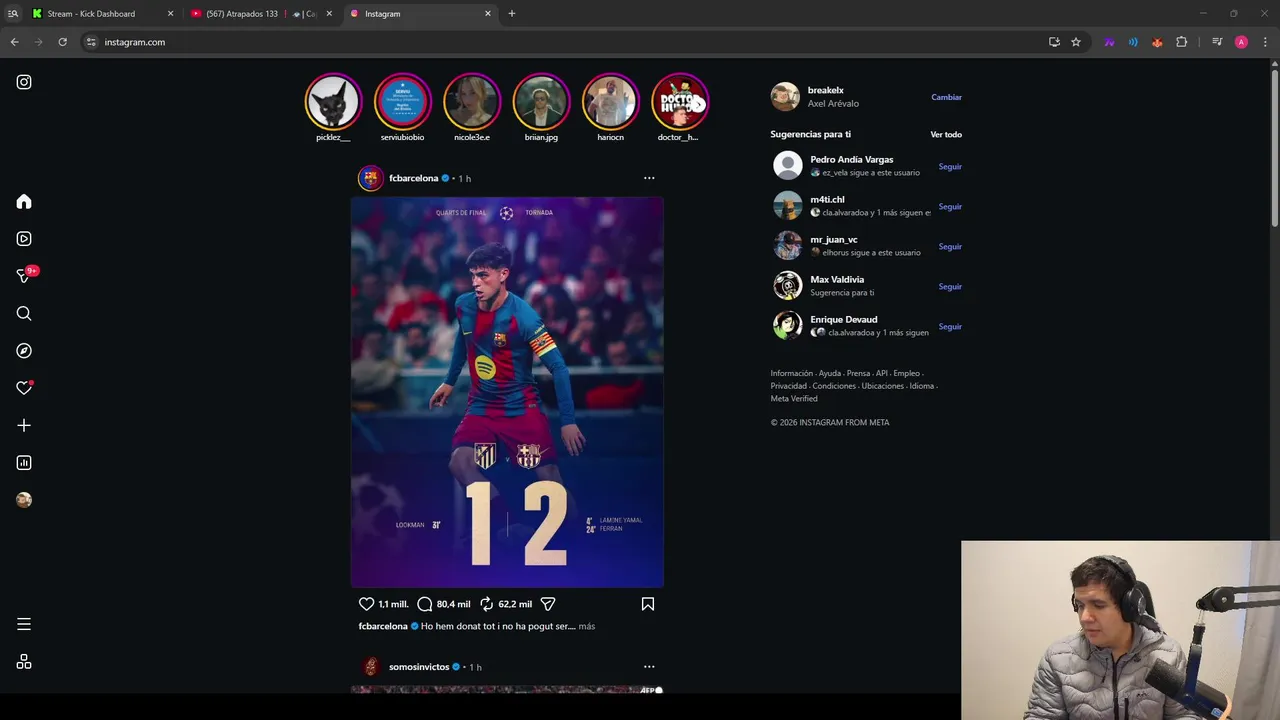Open Información footer link

792,373
